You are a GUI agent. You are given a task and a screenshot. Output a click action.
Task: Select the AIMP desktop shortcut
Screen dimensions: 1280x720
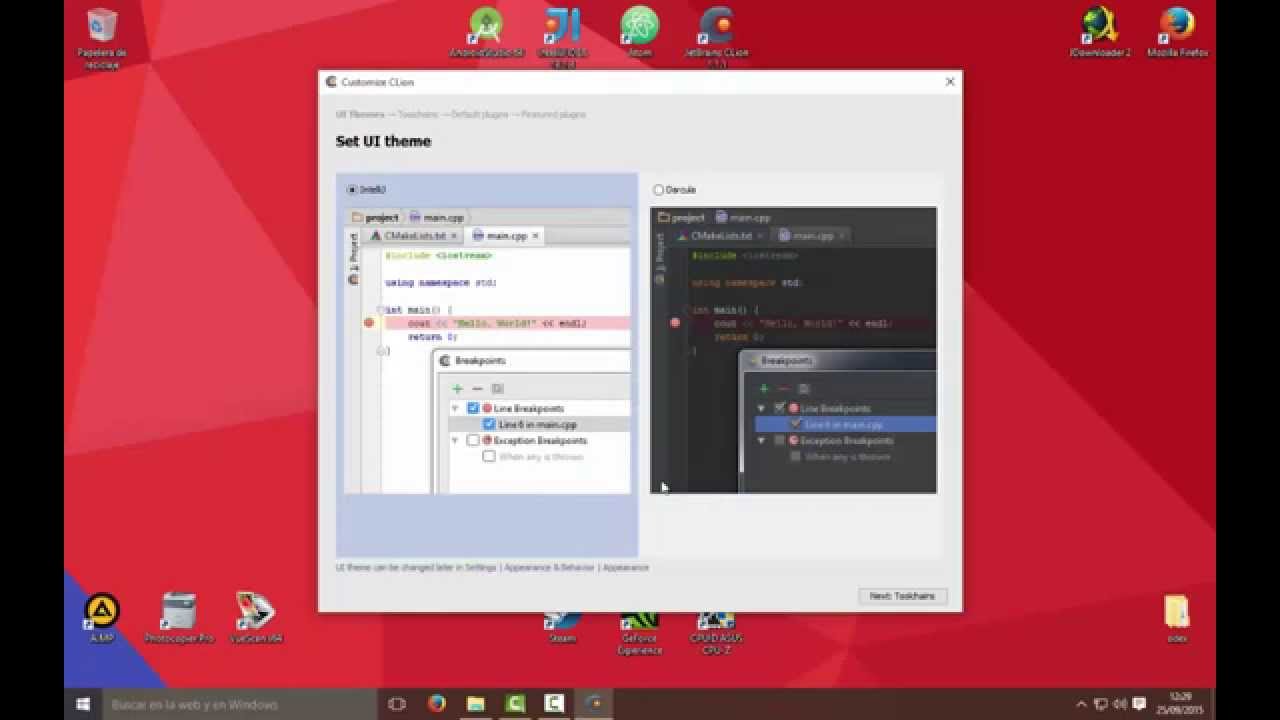point(102,618)
